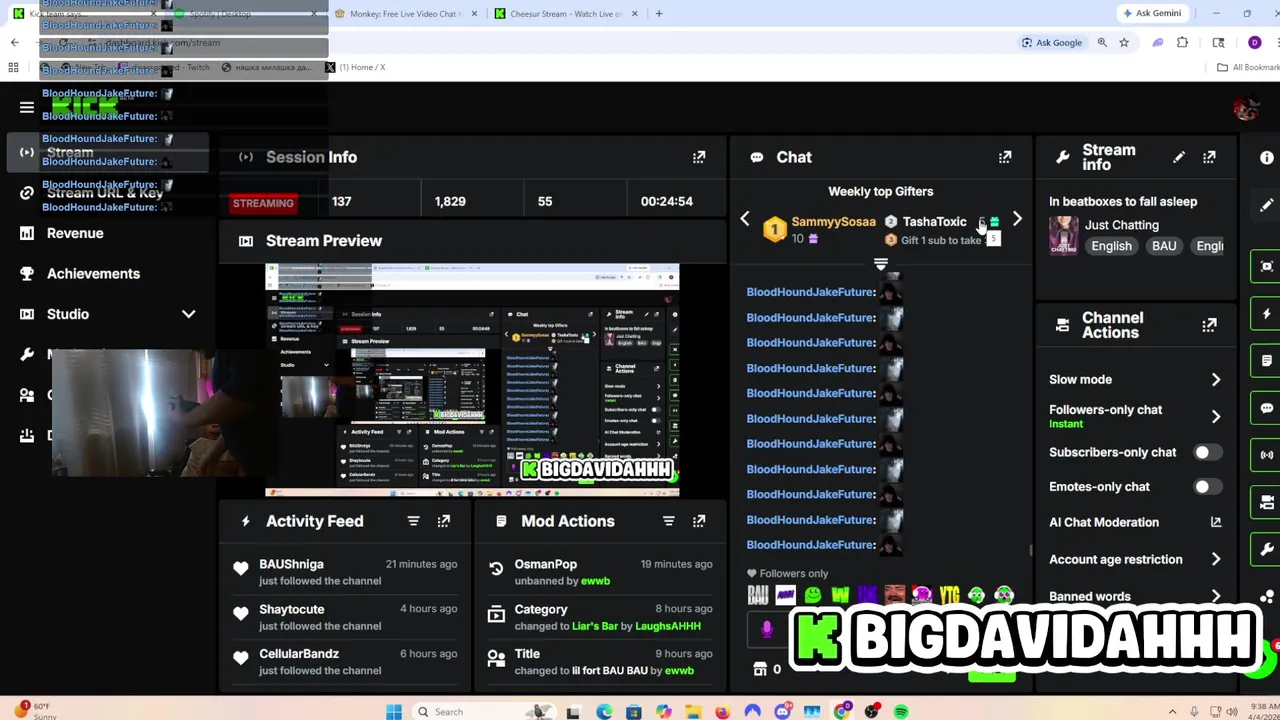
Task: Open LaughsAHHH moderator link
Action: point(668,626)
